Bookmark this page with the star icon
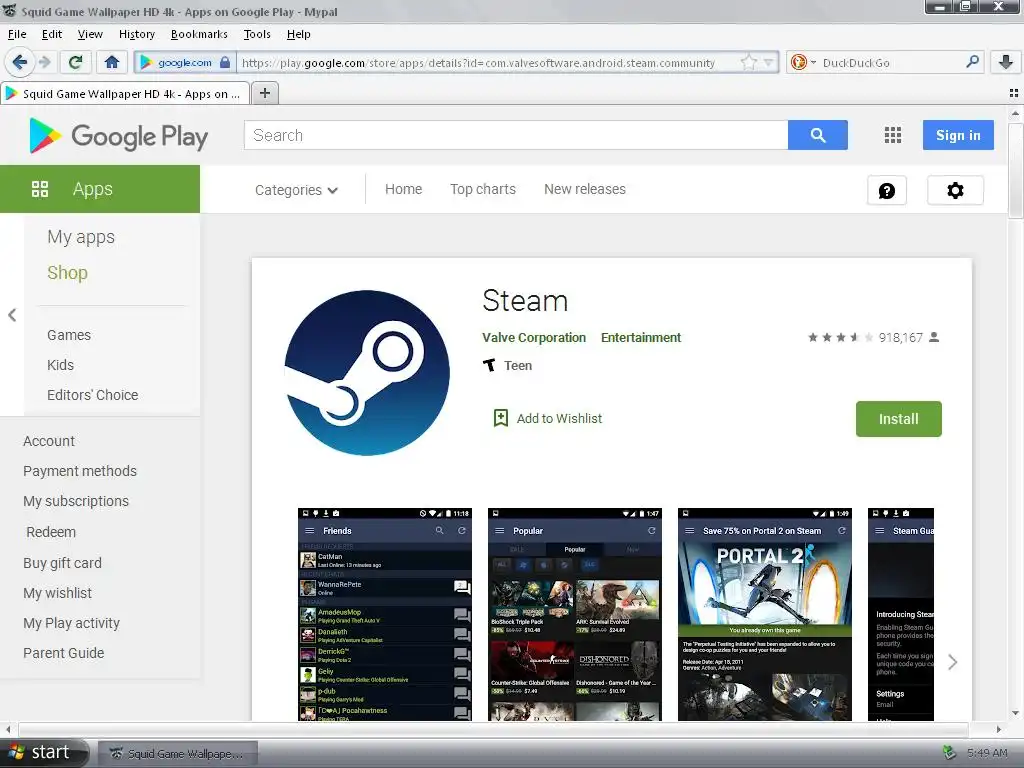Image resolution: width=1024 pixels, height=768 pixels. (x=748, y=63)
